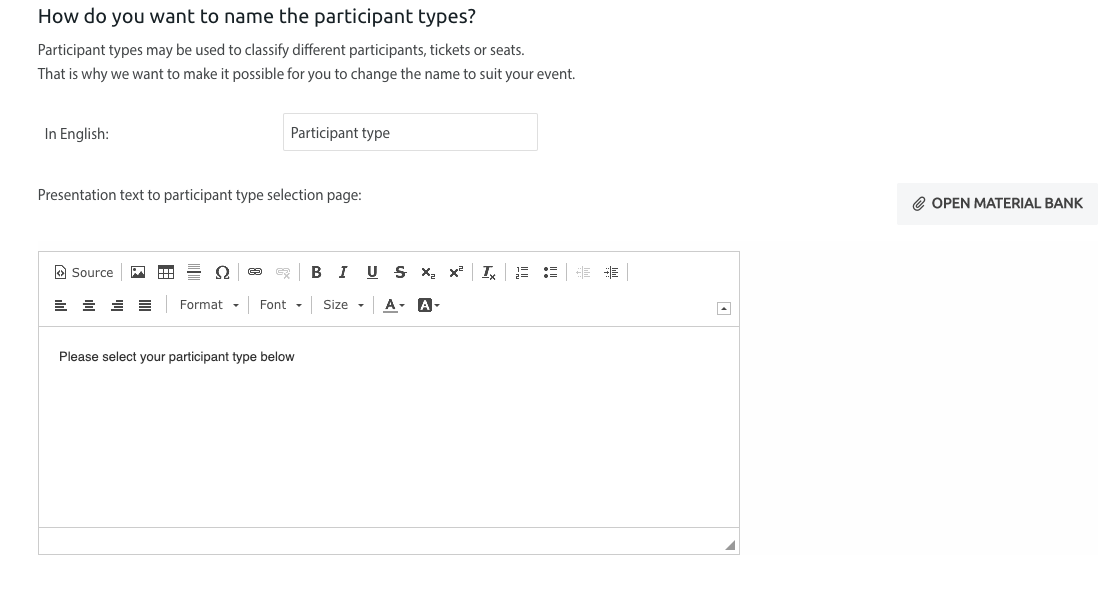Choose a text color
This screenshot has width=1108, height=591.
coord(394,305)
